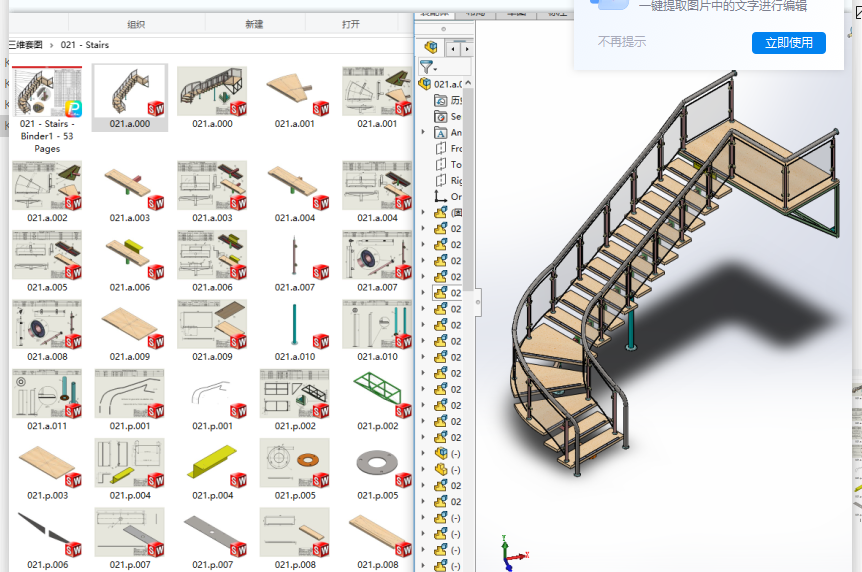The height and width of the screenshot is (572, 862).
Task: Select the 021.p.004 yellow channel part file
Action: pos(212,469)
